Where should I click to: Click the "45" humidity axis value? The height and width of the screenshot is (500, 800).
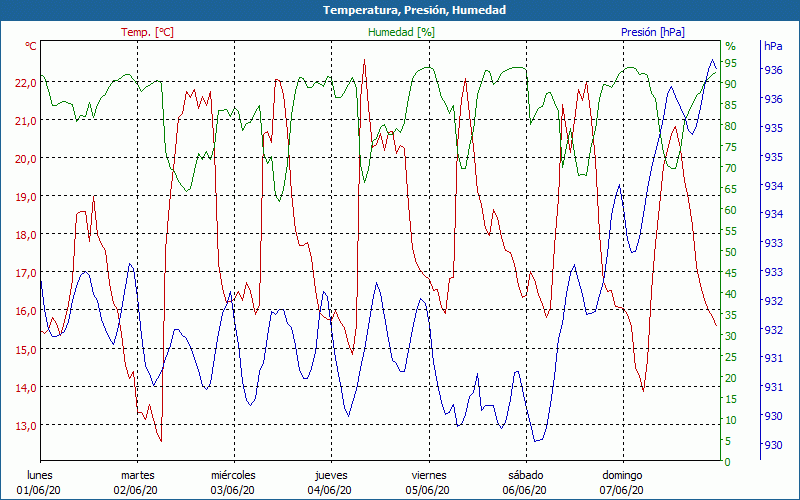(x=731, y=273)
